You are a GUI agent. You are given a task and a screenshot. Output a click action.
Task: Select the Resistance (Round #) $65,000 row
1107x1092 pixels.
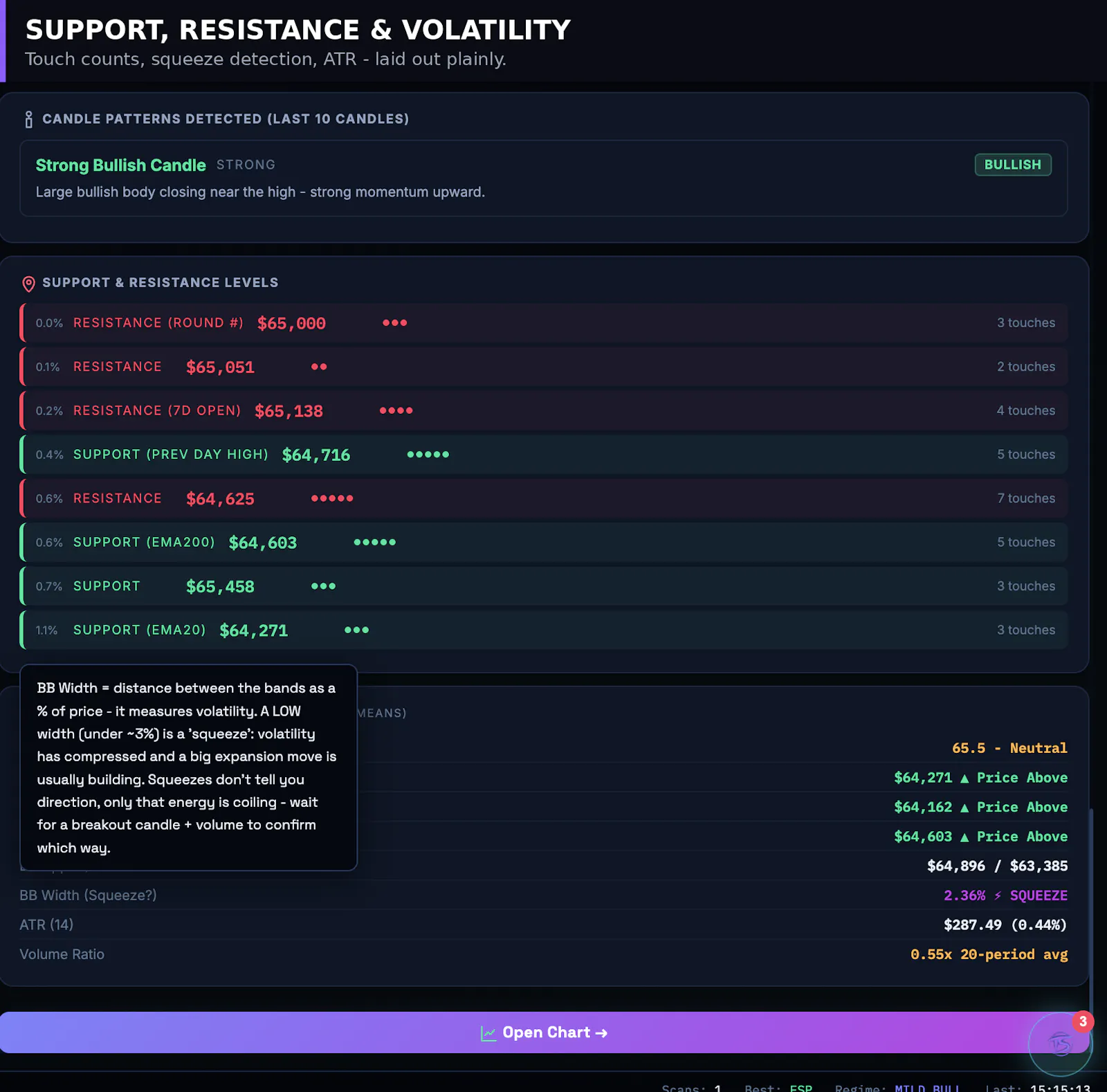544,323
